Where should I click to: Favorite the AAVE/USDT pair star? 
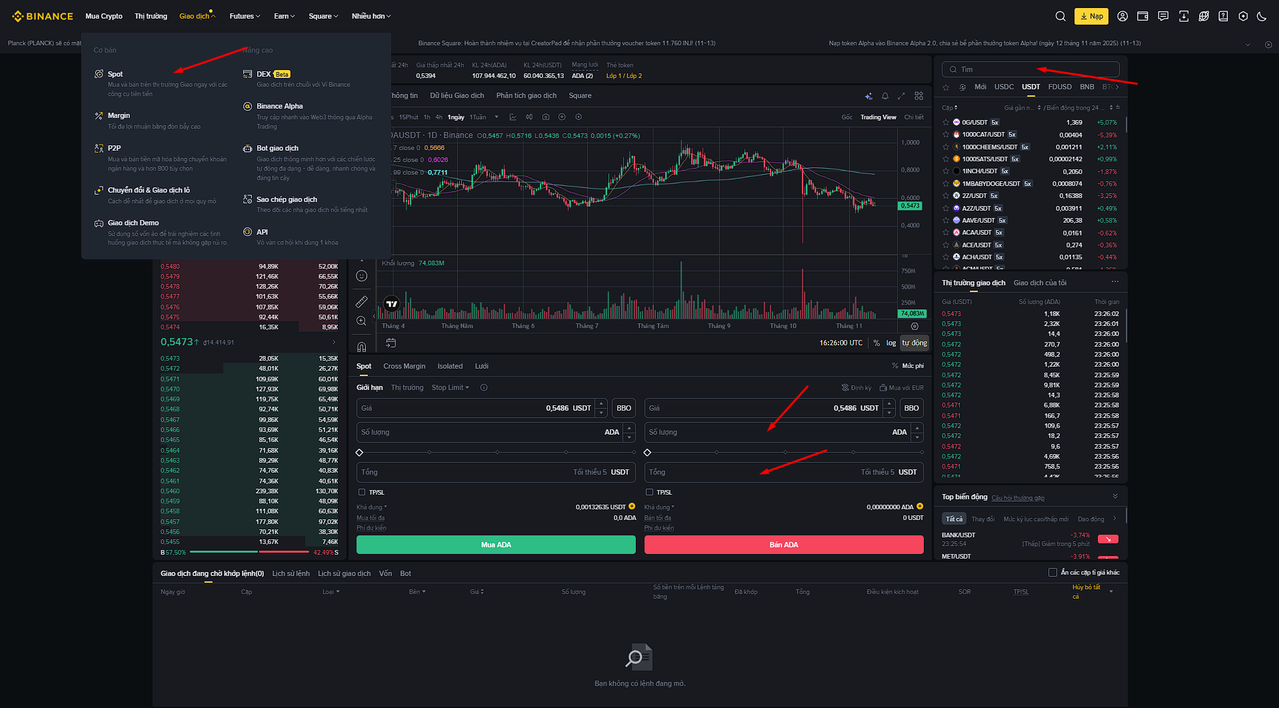click(x=946, y=220)
